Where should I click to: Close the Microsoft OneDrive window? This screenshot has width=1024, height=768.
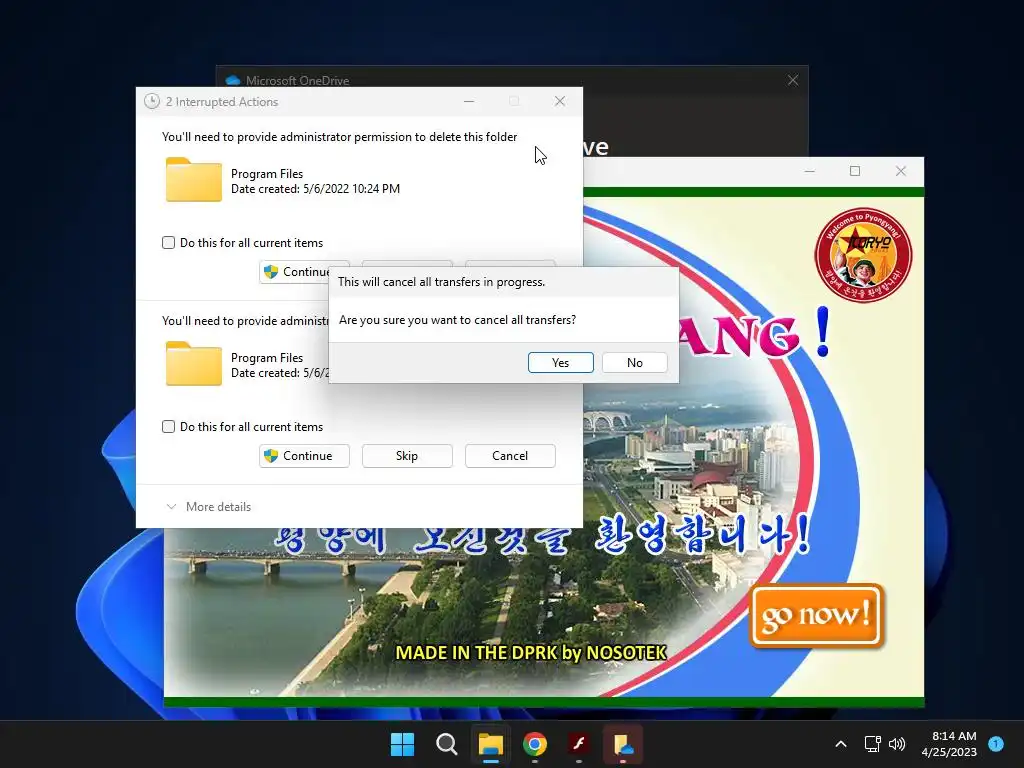coord(793,80)
